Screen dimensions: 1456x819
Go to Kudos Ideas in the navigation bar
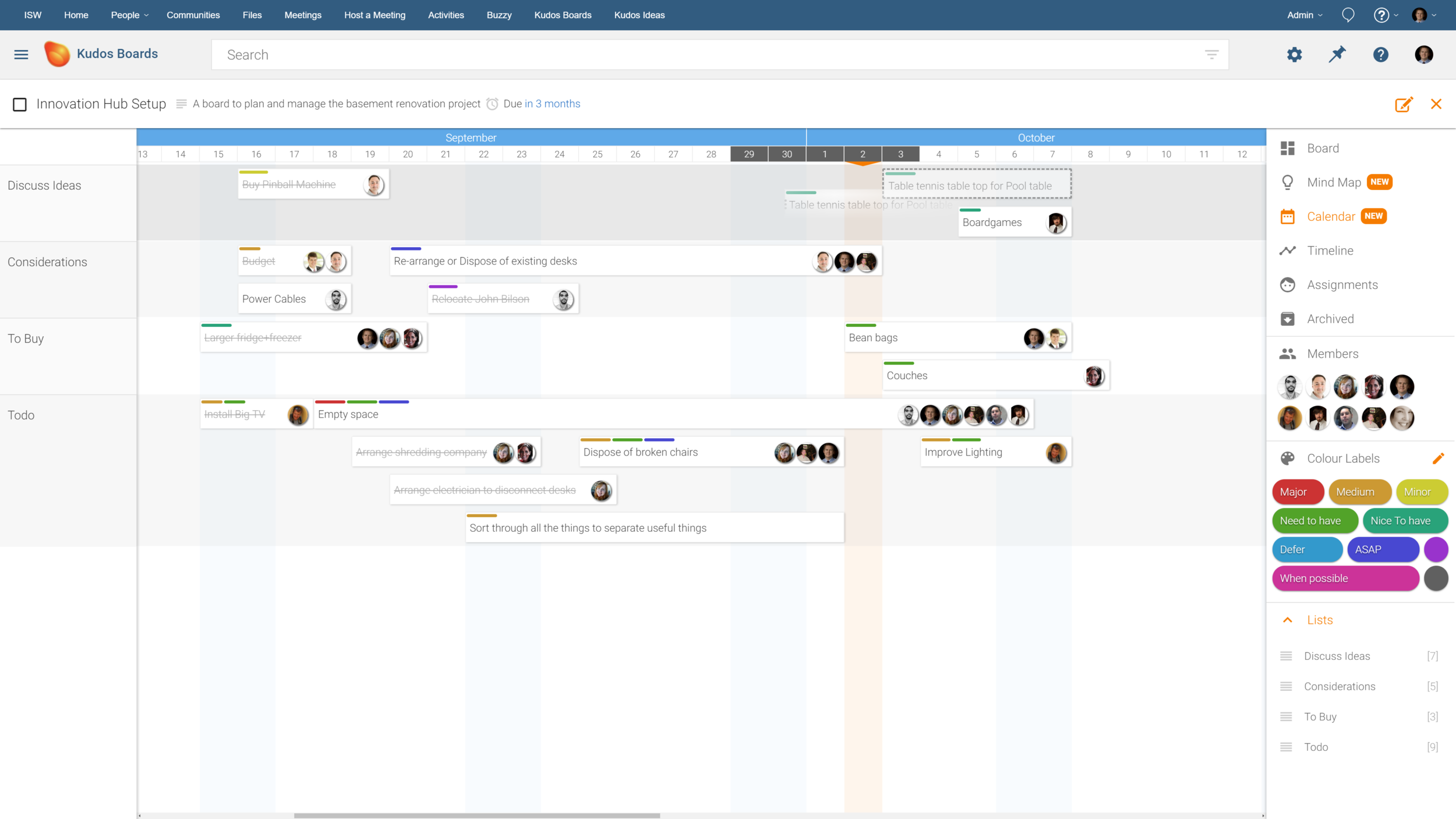click(639, 15)
